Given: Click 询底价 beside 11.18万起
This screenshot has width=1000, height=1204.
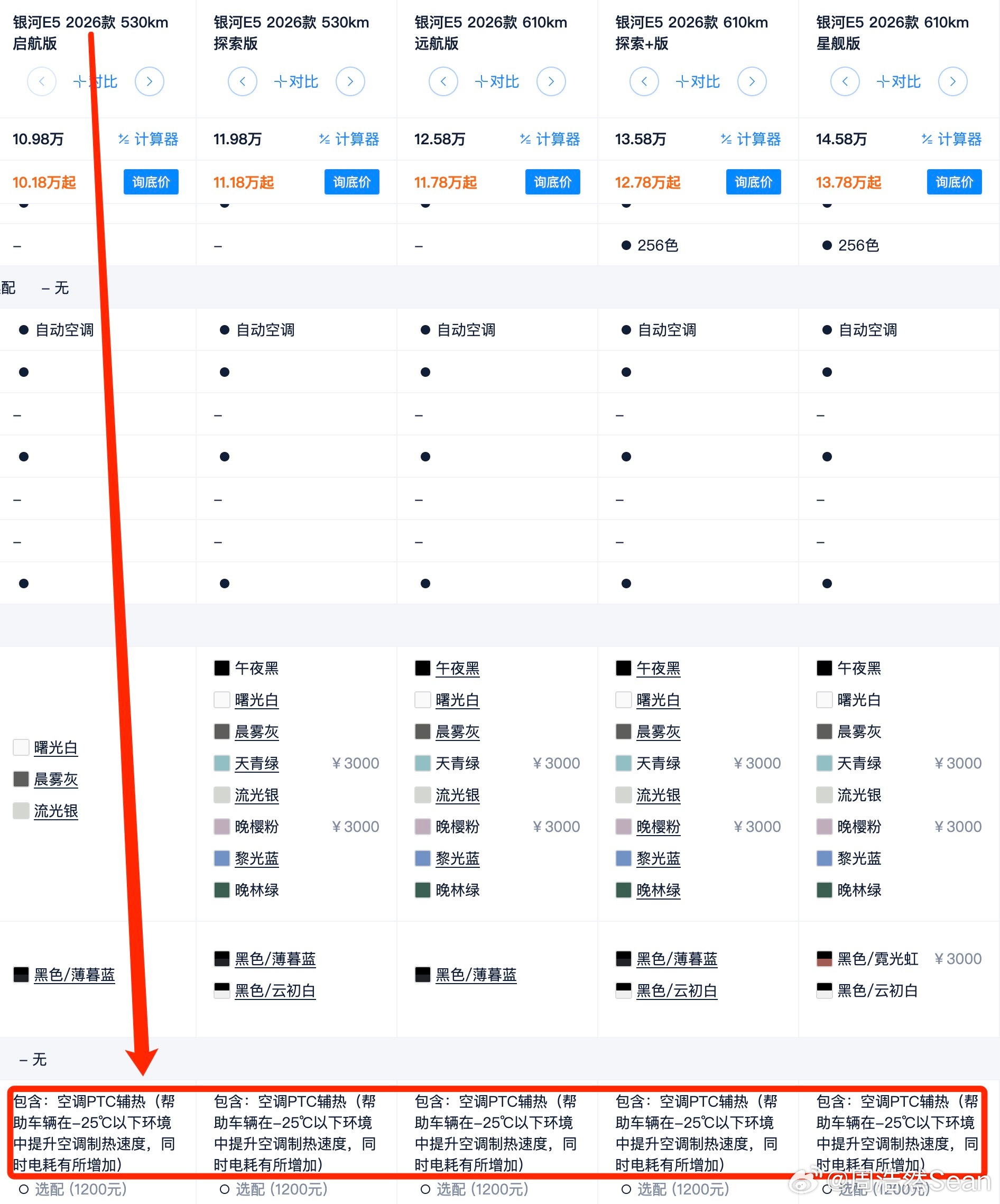Looking at the screenshot, I should (351, 182).
